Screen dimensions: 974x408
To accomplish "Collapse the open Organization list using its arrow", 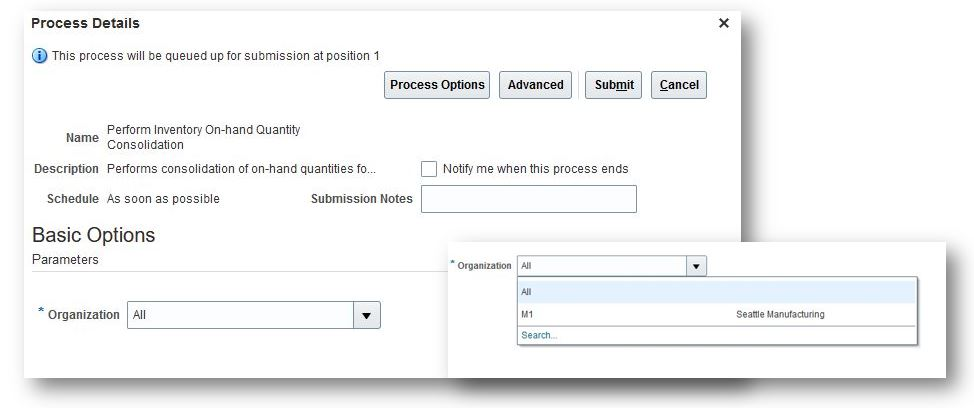I will click(x=696, y=266).
